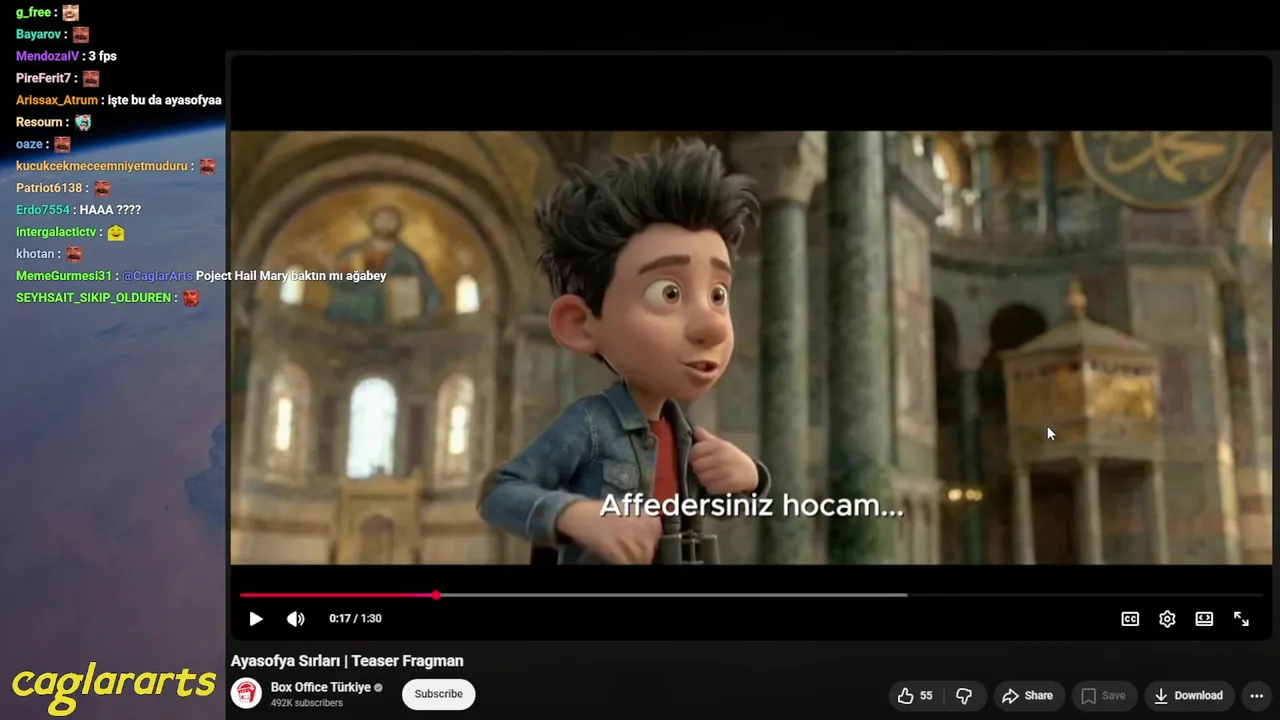
Task: Click the video frame showing the animated boy
Action: 751,348
